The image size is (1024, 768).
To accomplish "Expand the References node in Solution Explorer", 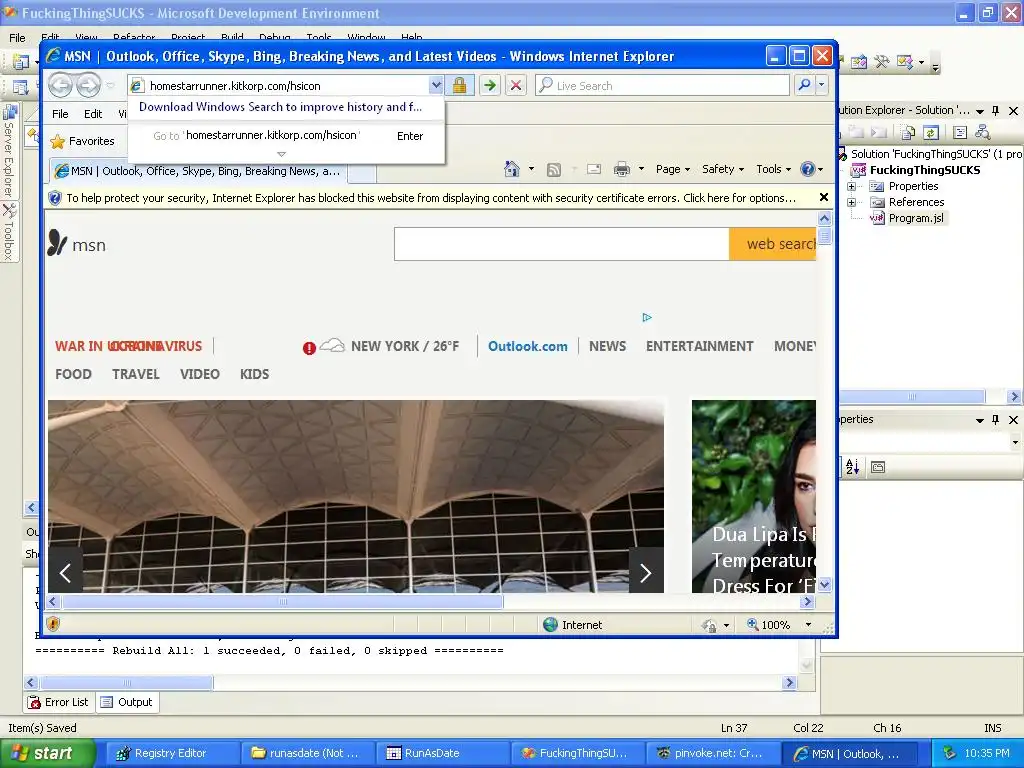I will tap(852, 202).
